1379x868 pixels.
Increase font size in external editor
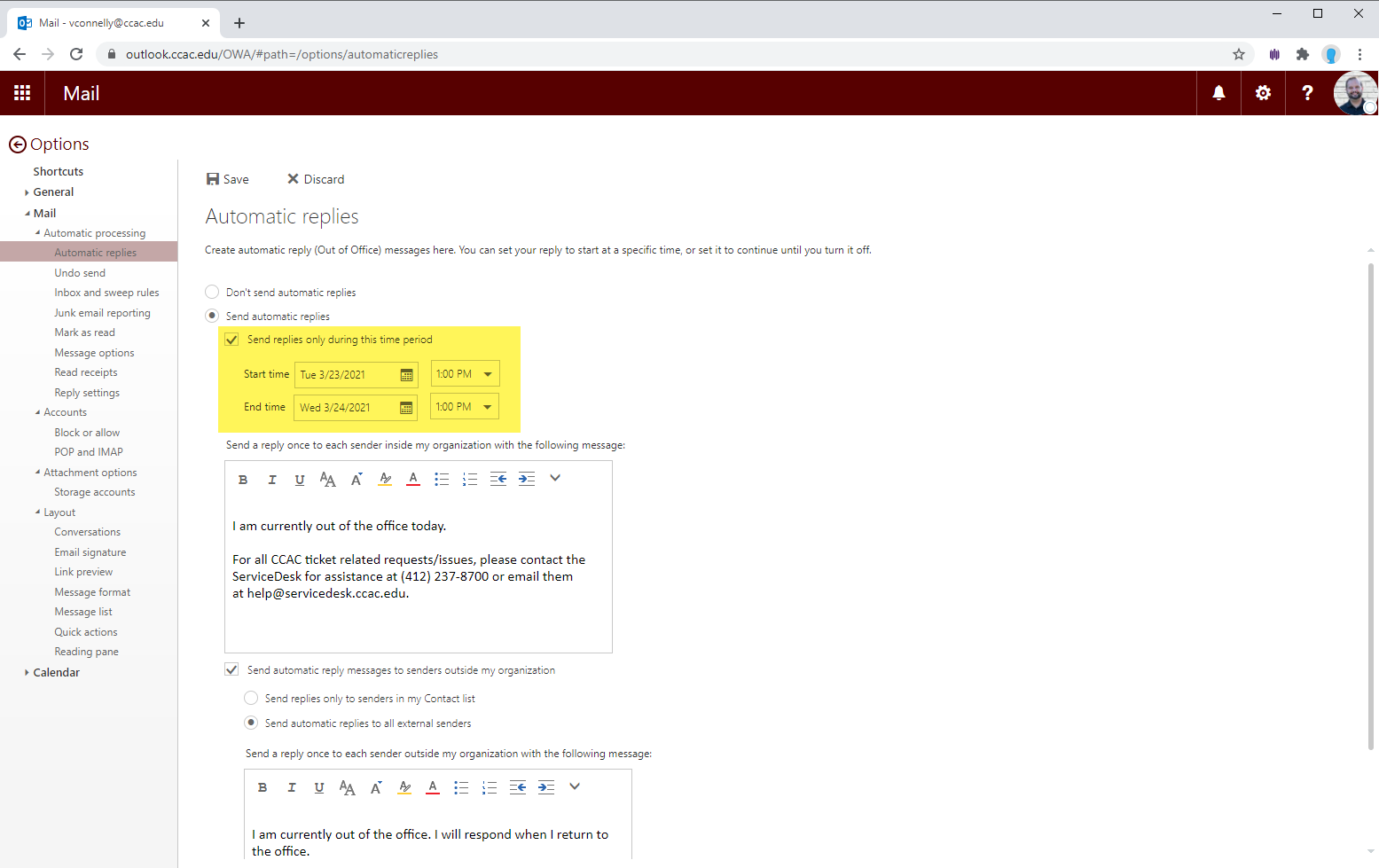point(376,787)
